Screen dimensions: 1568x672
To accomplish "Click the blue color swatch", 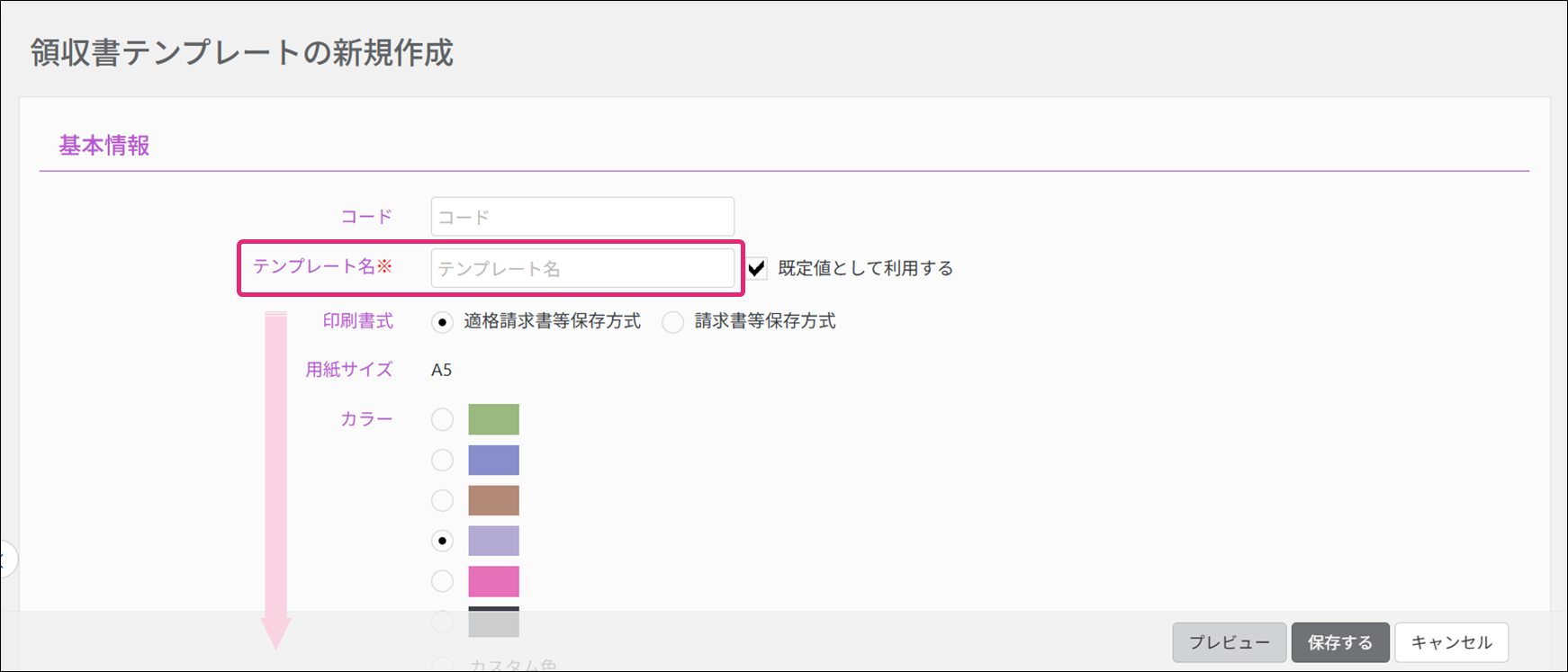I will click(493, 460).
